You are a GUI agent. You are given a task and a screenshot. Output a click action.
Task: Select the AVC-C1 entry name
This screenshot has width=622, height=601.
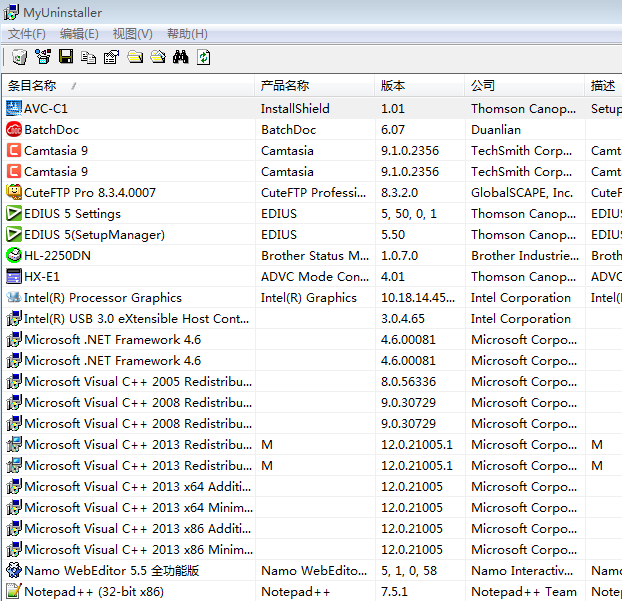(x=46, y=109)
